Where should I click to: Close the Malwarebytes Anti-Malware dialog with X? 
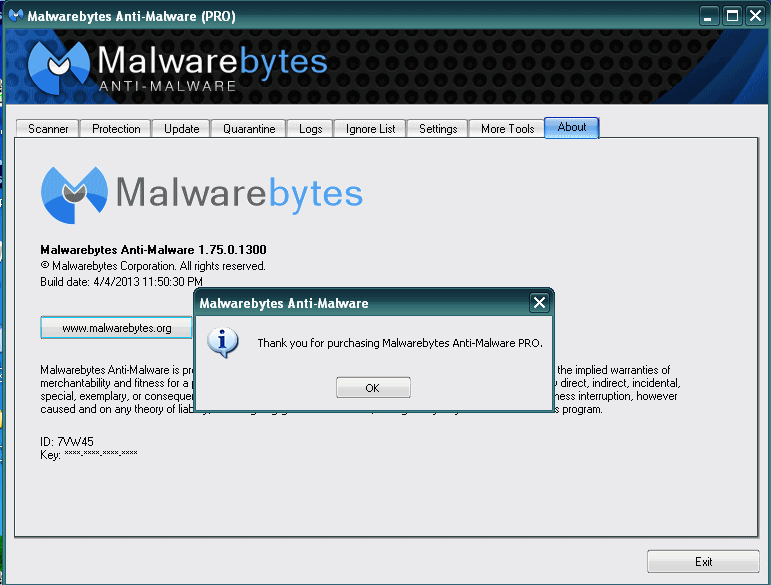[x=539, y=302]
